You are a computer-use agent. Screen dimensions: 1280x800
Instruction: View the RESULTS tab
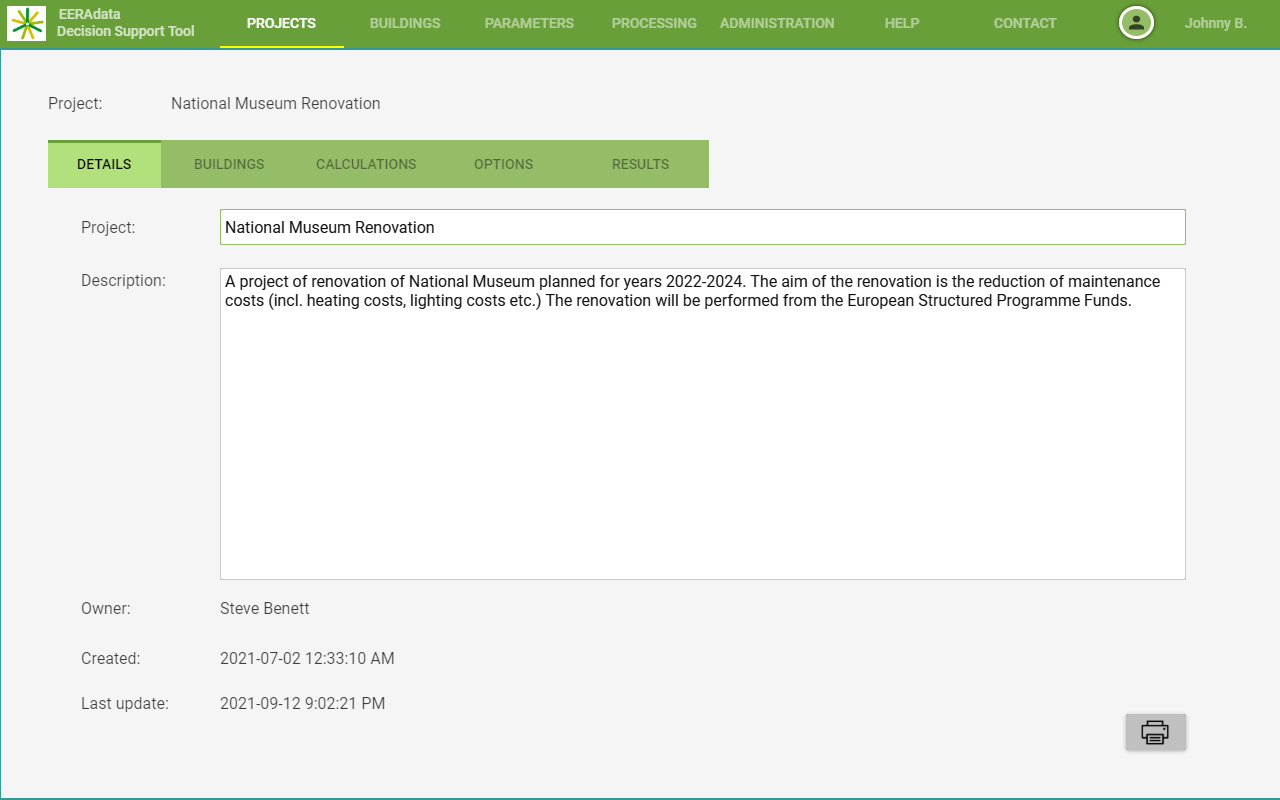click(640, 164)
